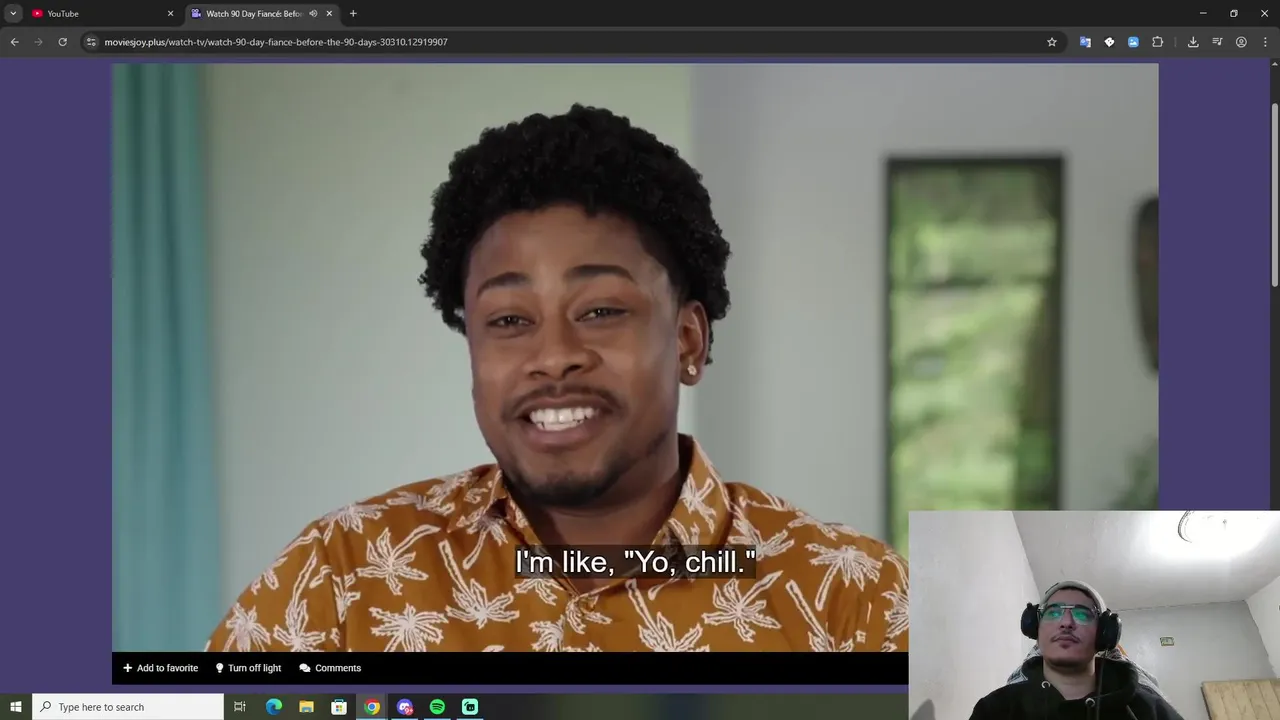Go back to the previous page
The width and height of the screenshot is (1280, 720).
[x=14, y=42]
